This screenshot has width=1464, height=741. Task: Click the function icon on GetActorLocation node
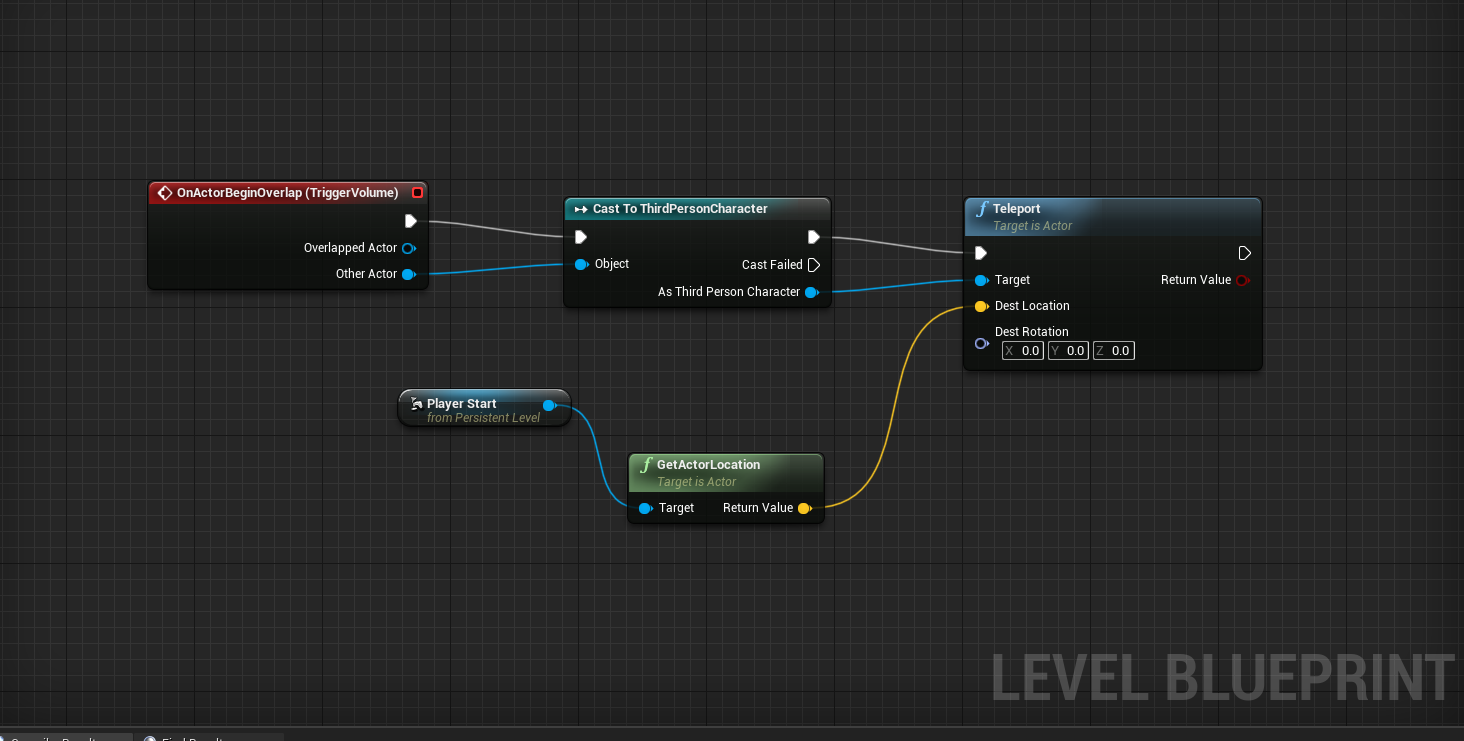pos(646,465)
